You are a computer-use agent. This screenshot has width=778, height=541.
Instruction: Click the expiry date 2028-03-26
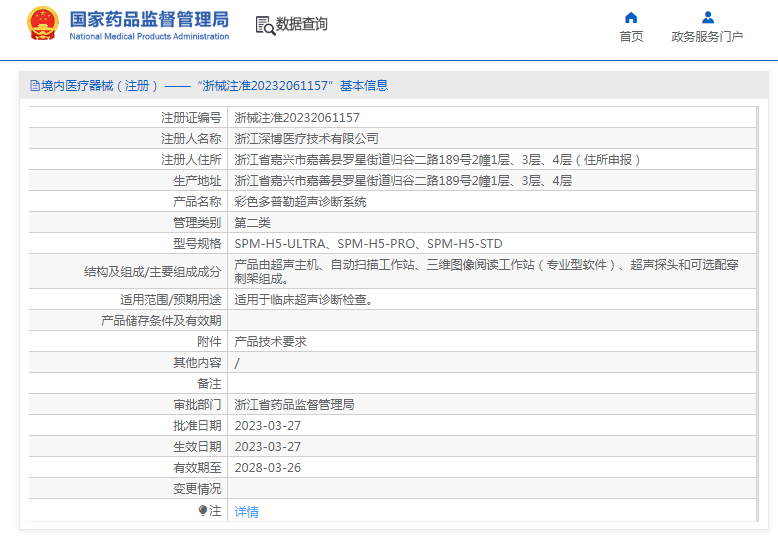[x=267, y=468]
